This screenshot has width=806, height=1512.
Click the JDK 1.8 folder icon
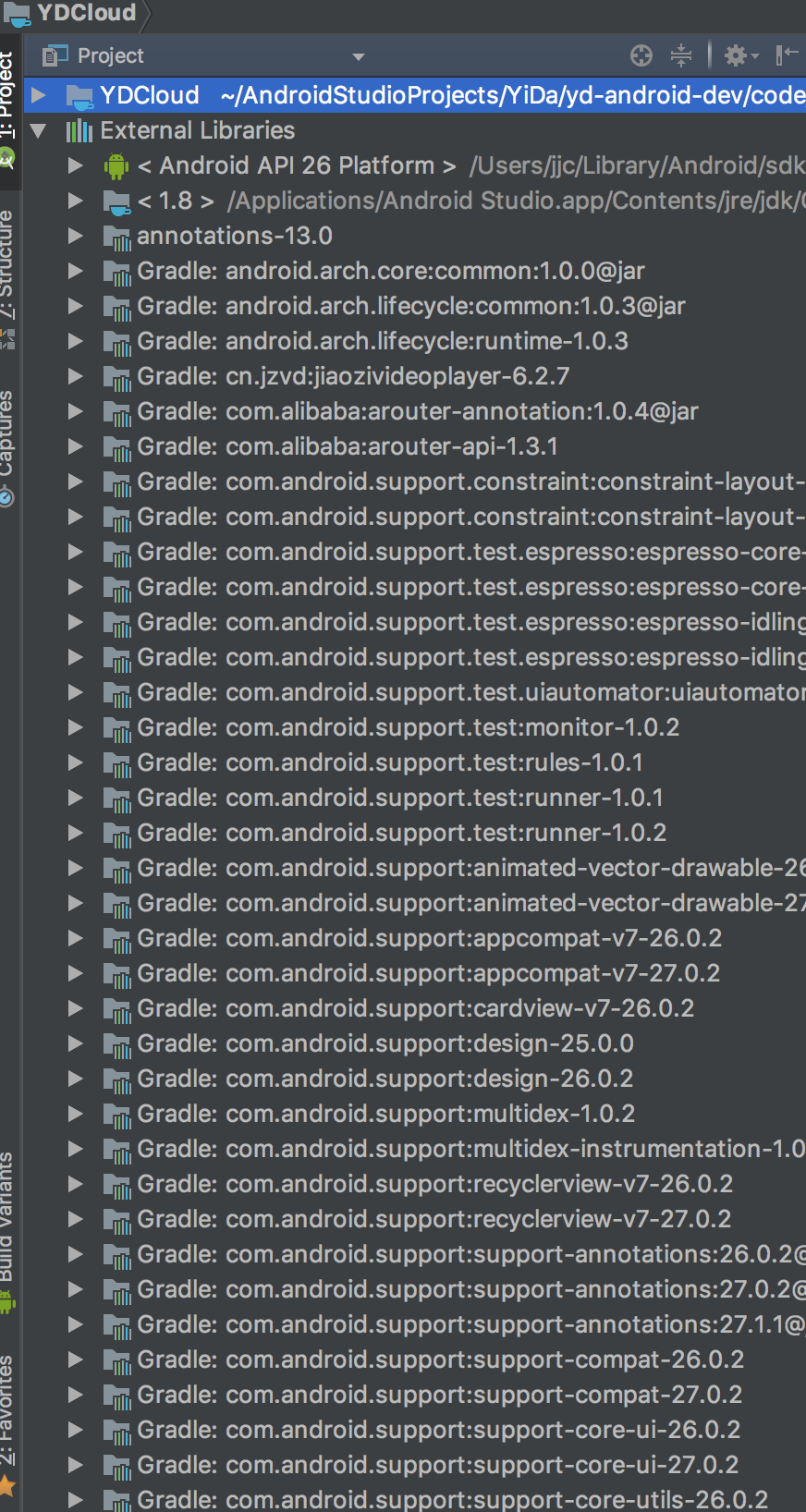116,202
